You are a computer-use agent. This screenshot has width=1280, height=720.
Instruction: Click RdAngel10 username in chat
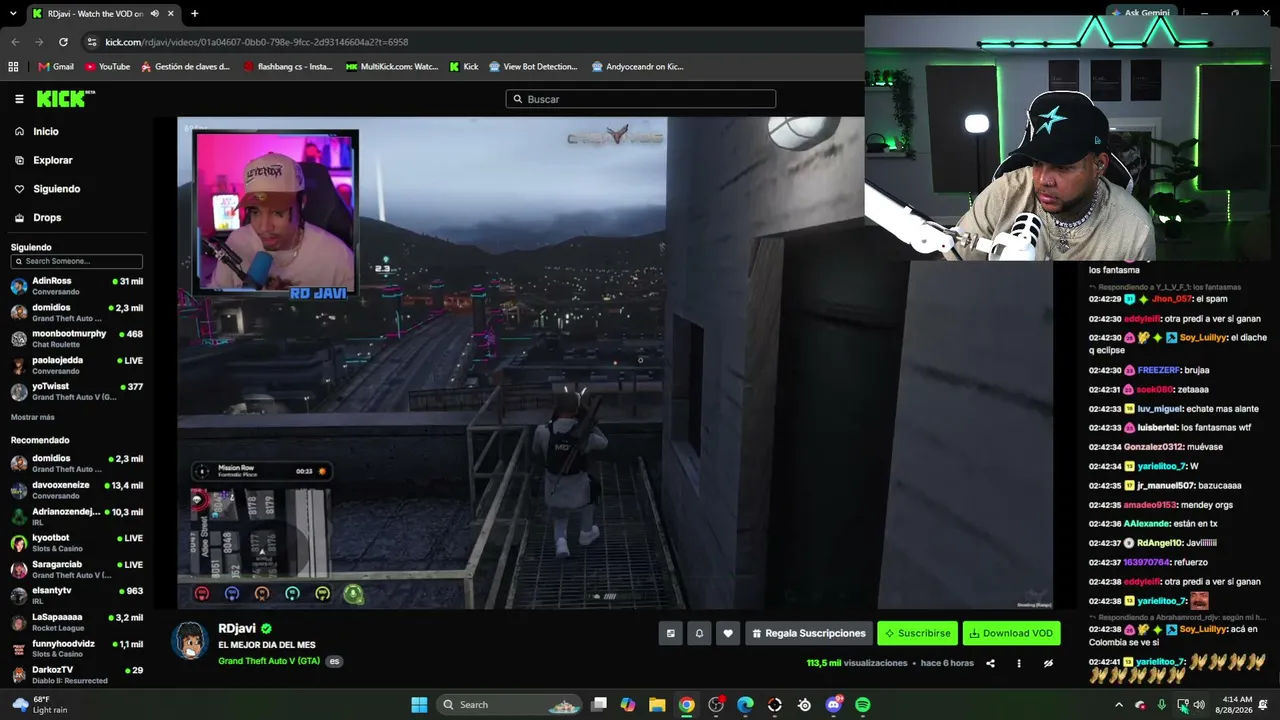click(1159, 543)
